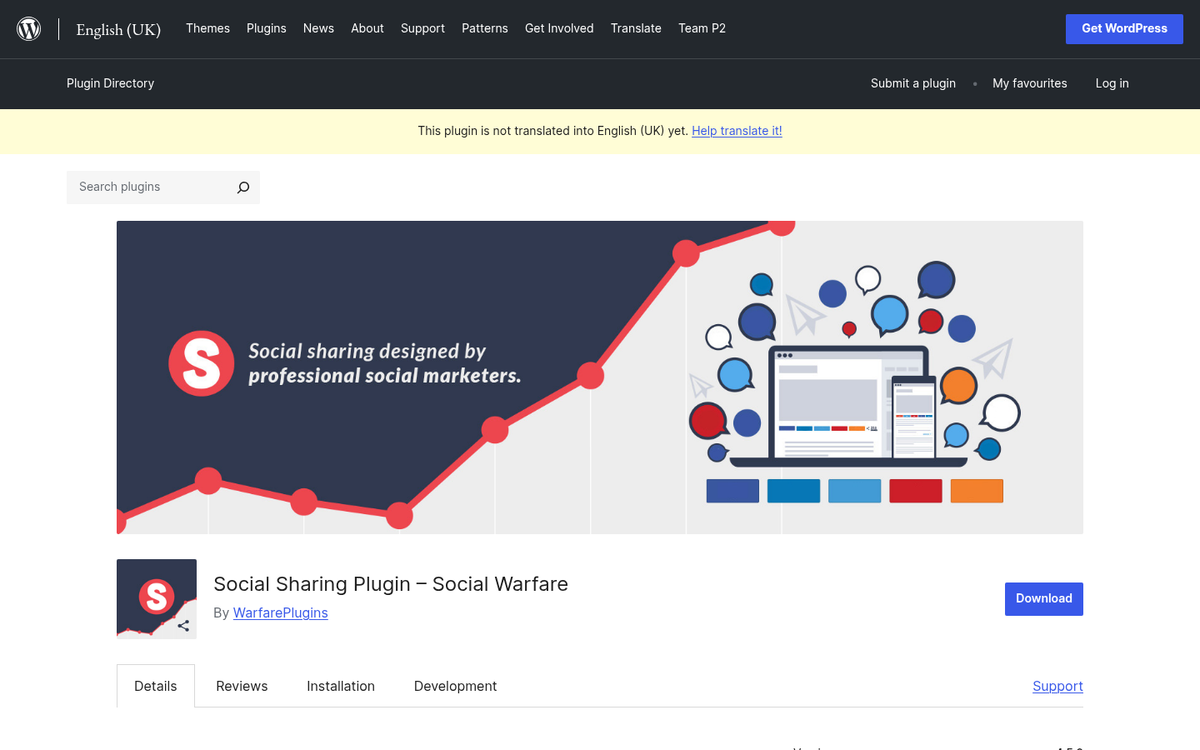1200x750 pixels.
Task: Click the share icon on the plugin thumbnail
Action: (x=183, y=625)
